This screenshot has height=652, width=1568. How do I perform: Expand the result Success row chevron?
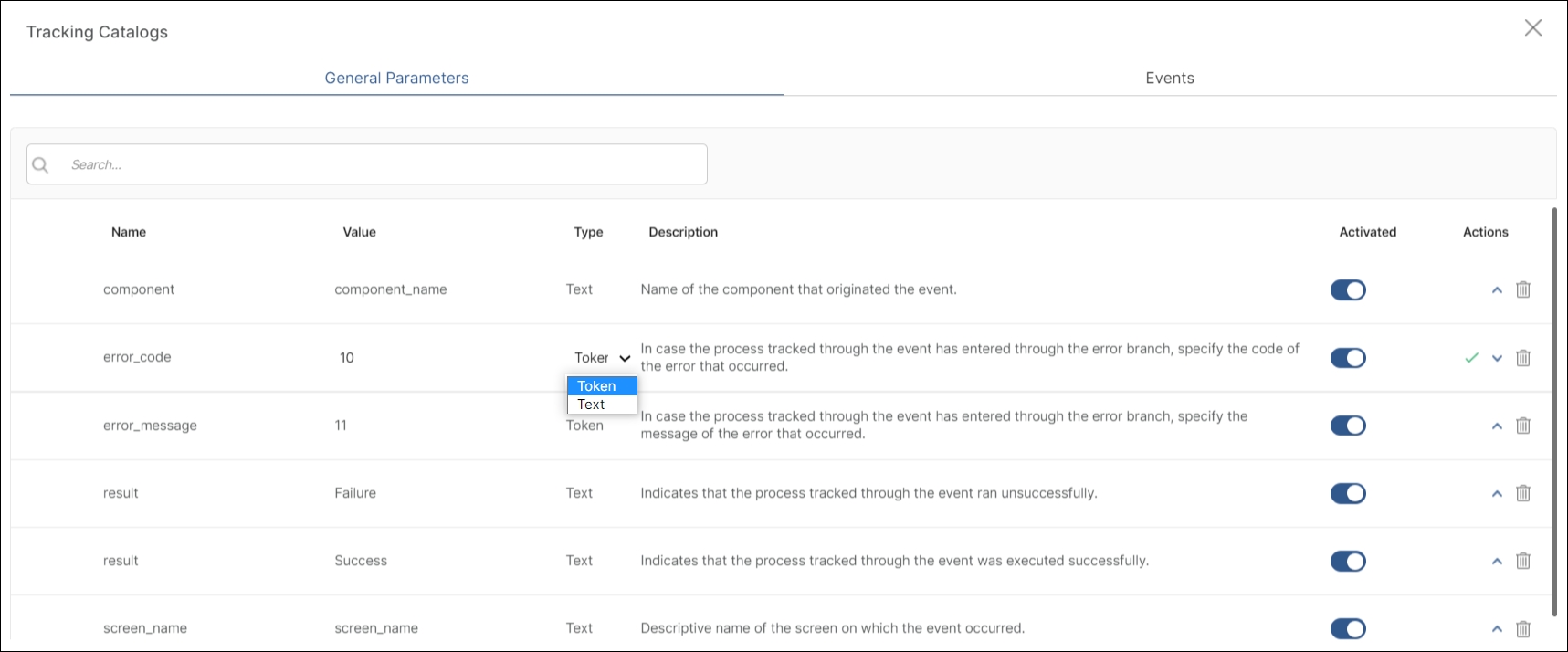point(1497,561)
